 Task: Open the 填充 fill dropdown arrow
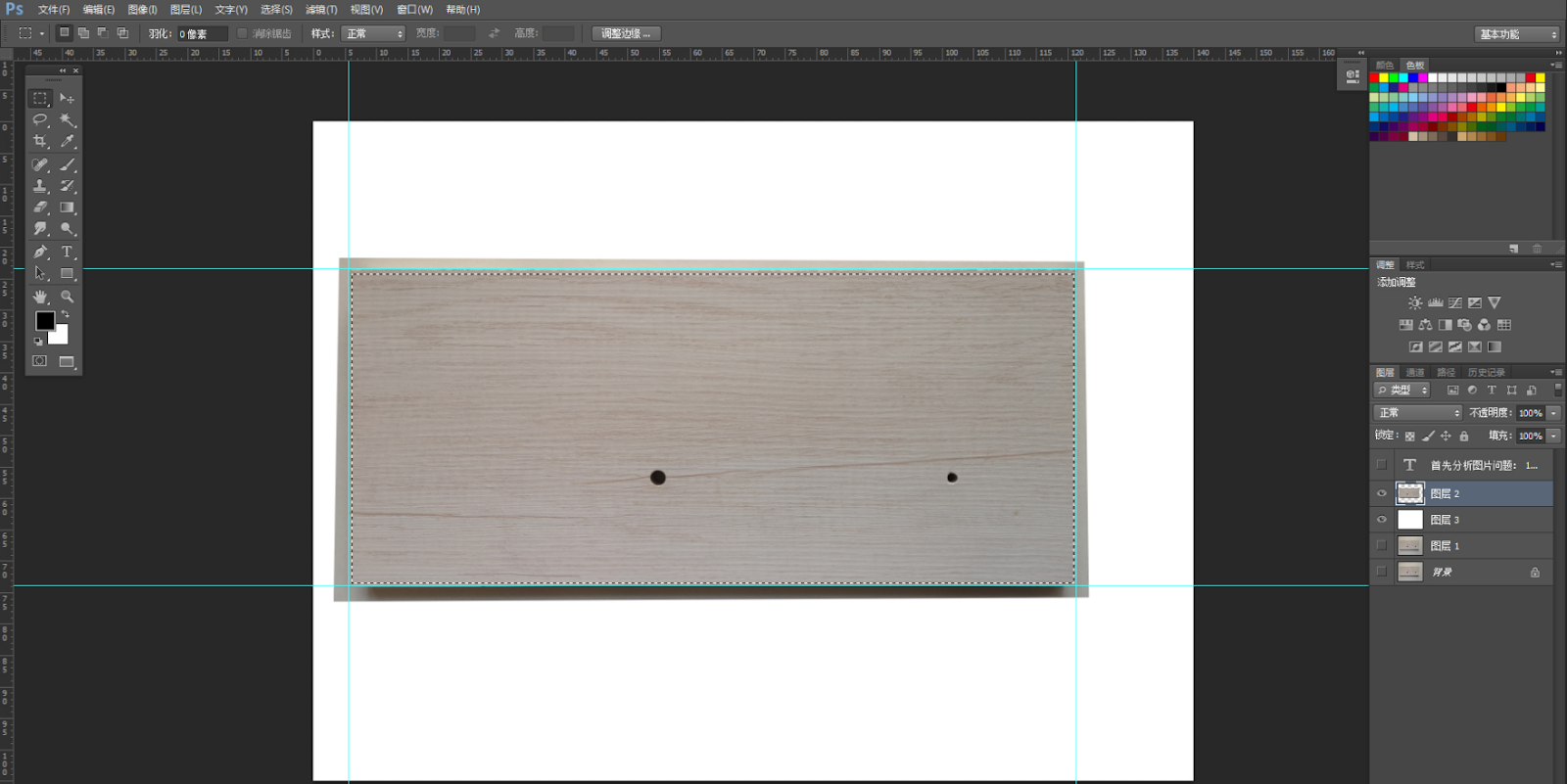coord(1553,437)
